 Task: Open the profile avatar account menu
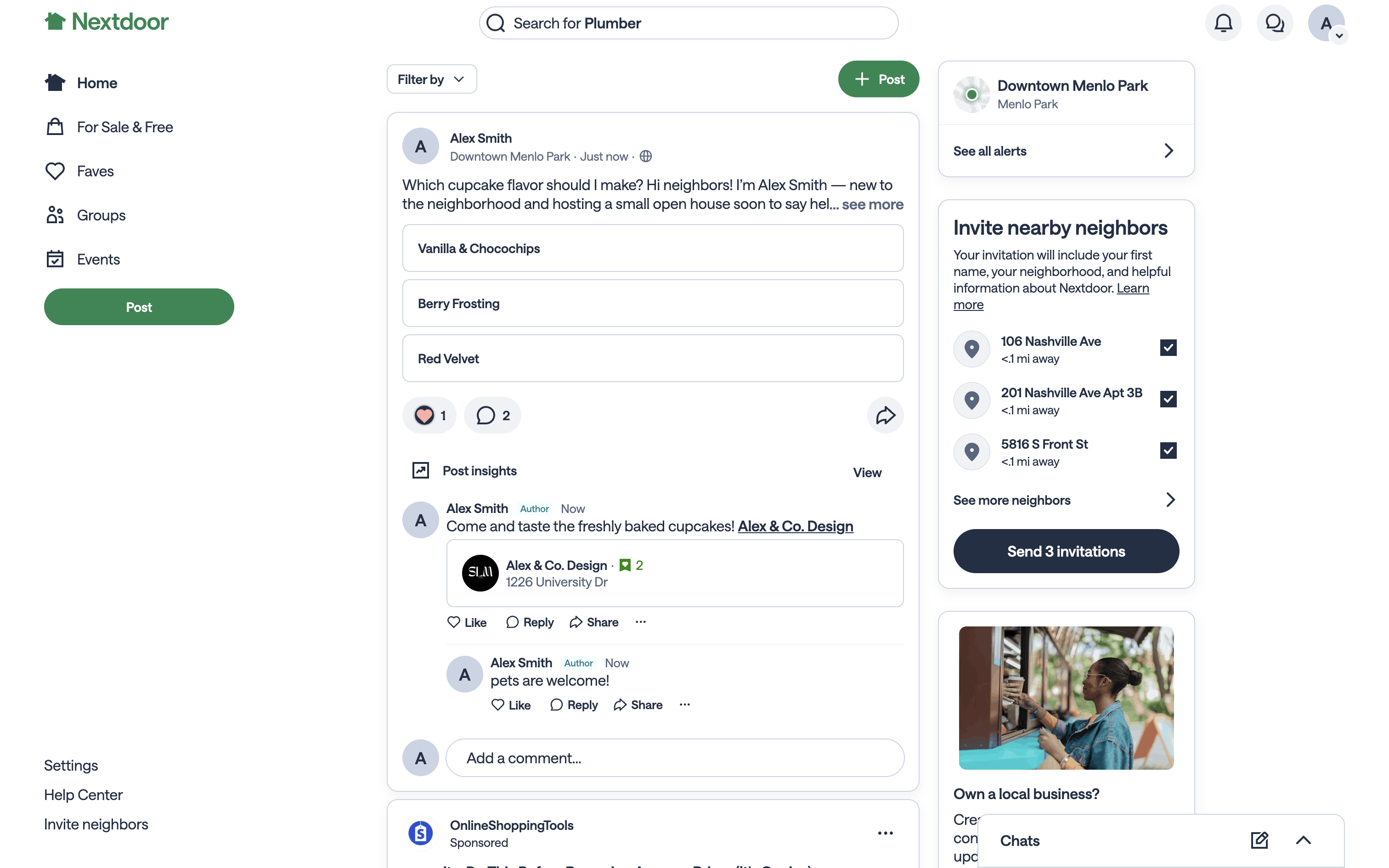[1326, 23]
